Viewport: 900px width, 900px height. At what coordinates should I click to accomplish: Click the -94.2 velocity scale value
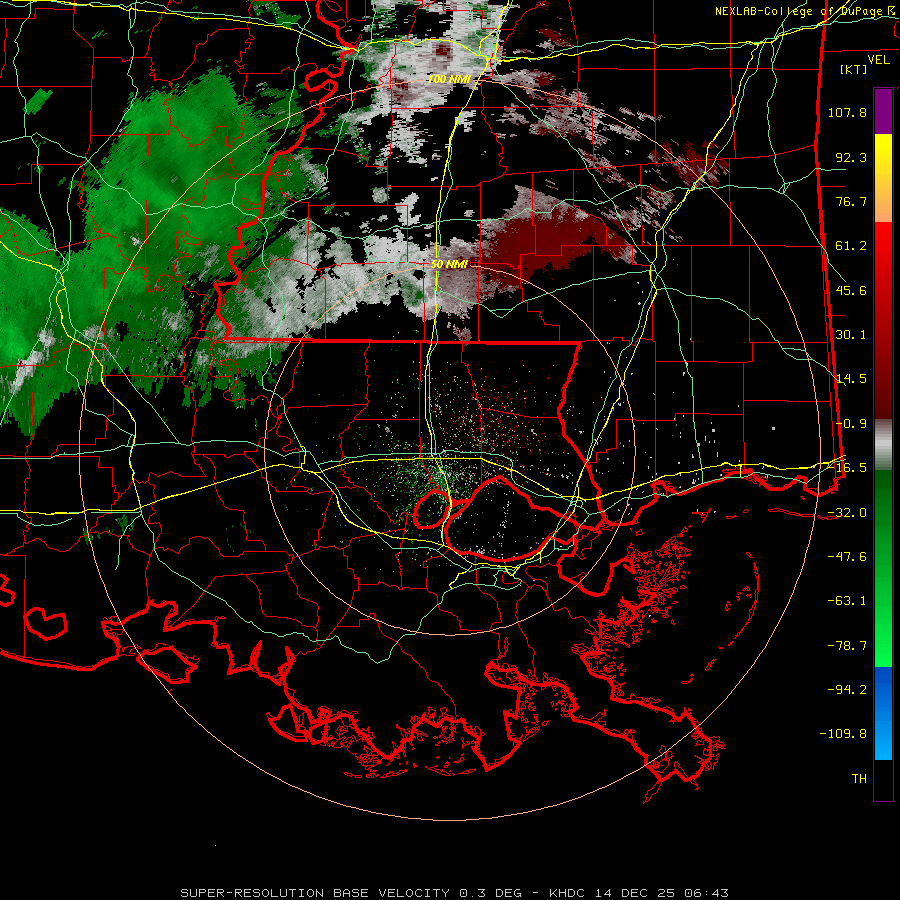point(847,690)
